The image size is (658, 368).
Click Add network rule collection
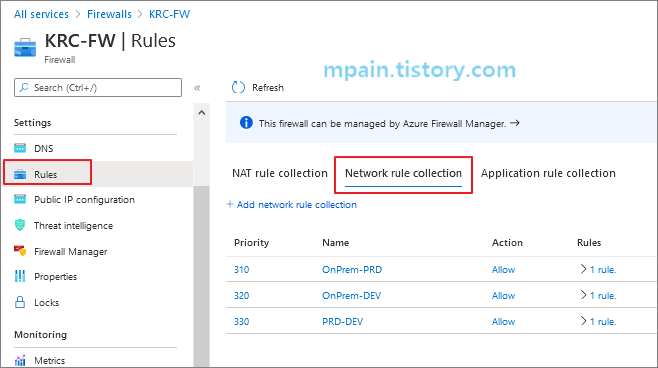pos(297,204)
